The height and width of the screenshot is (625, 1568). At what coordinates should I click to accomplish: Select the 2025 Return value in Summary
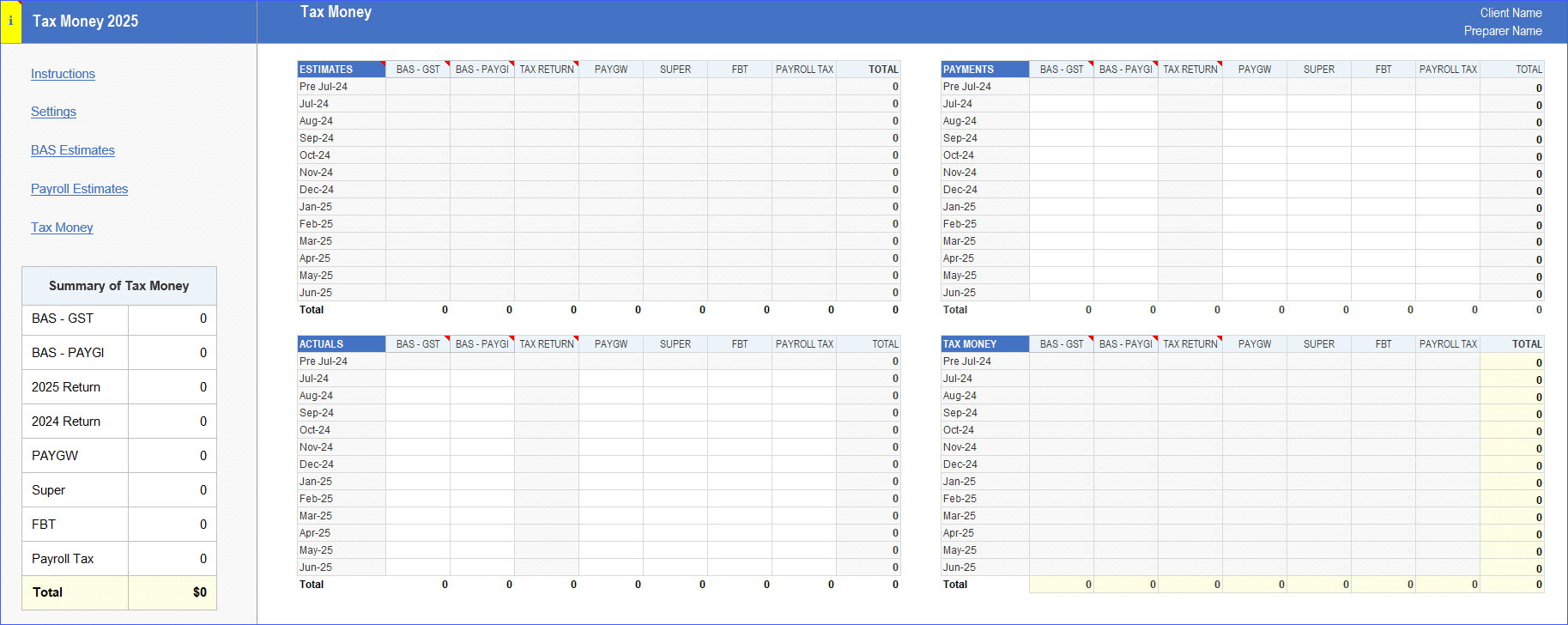point(173,387)
